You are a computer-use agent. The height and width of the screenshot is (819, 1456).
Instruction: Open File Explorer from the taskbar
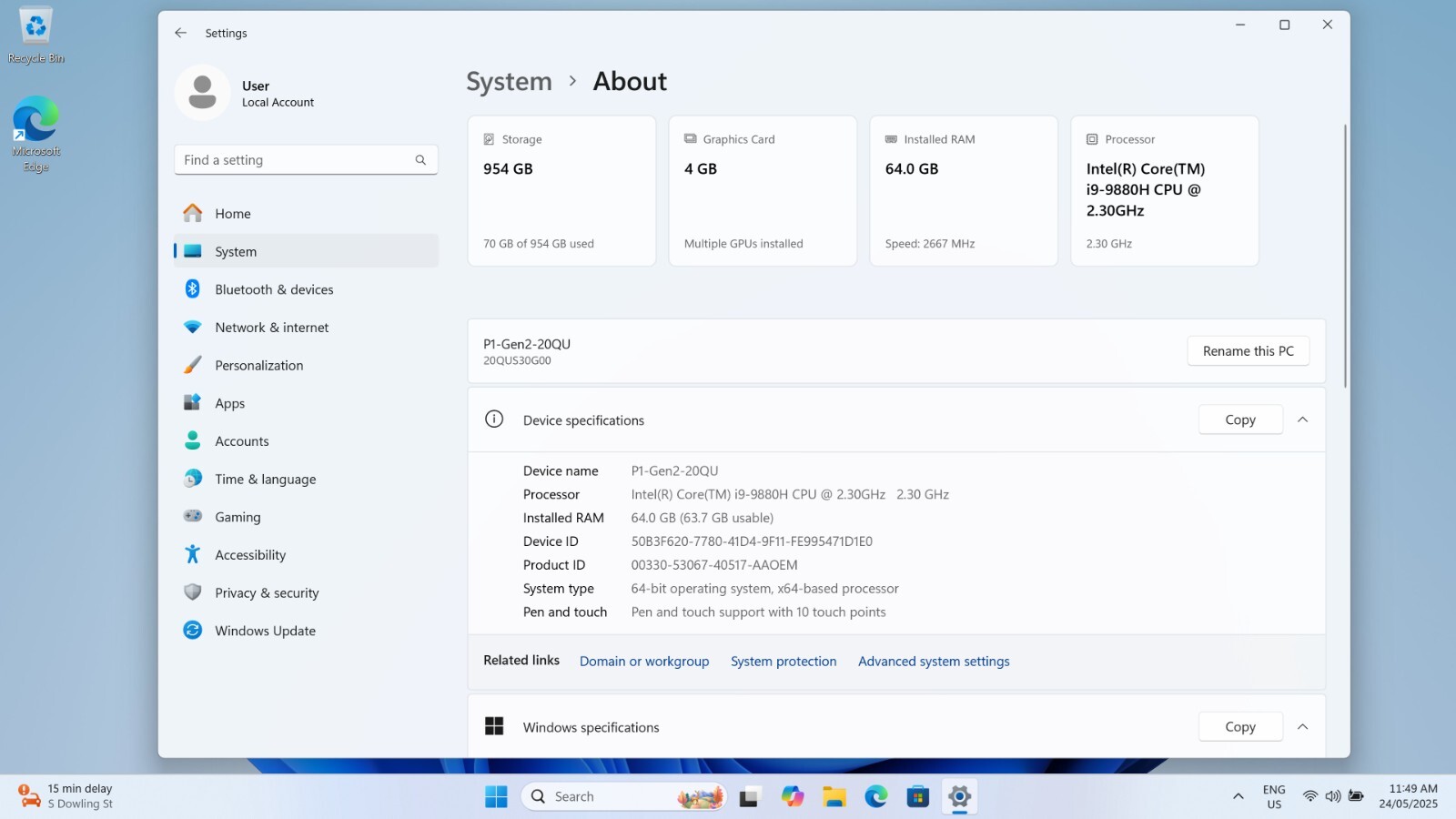[834, 797]
